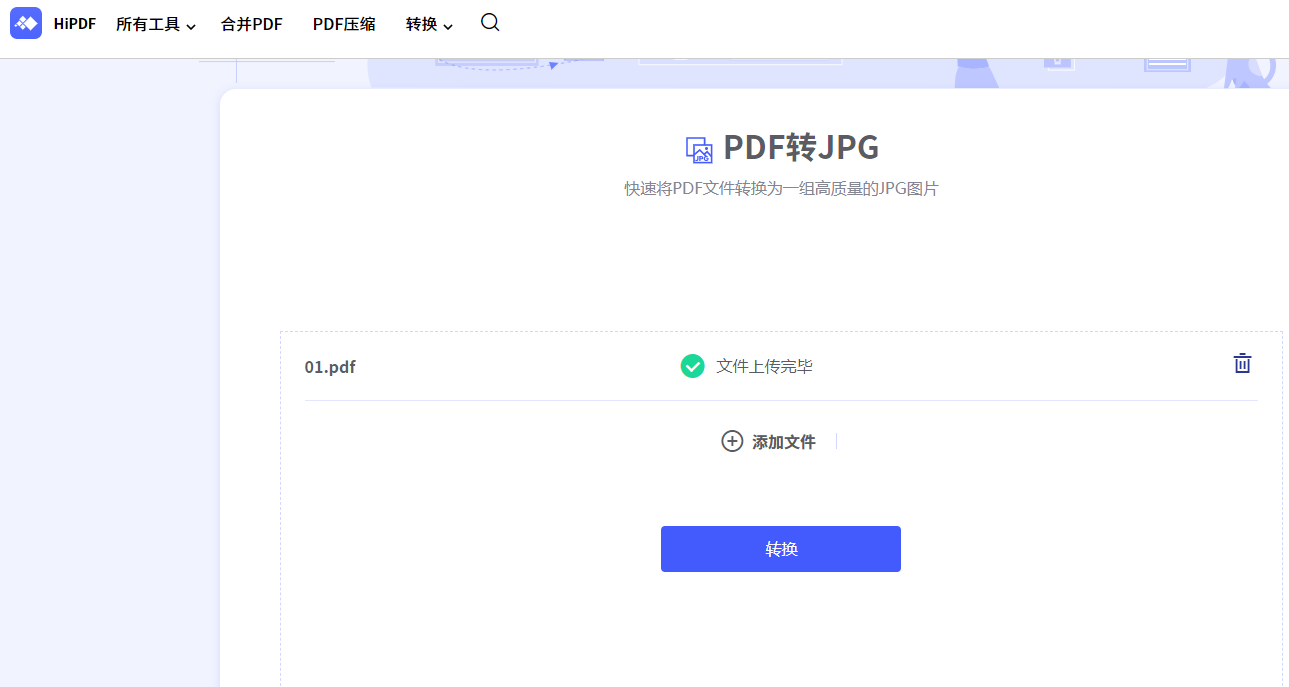The height and width of the screenshot is (687, 1289).
Task: Select PDF压缩 from the top menu
Action: coord(343,24)
